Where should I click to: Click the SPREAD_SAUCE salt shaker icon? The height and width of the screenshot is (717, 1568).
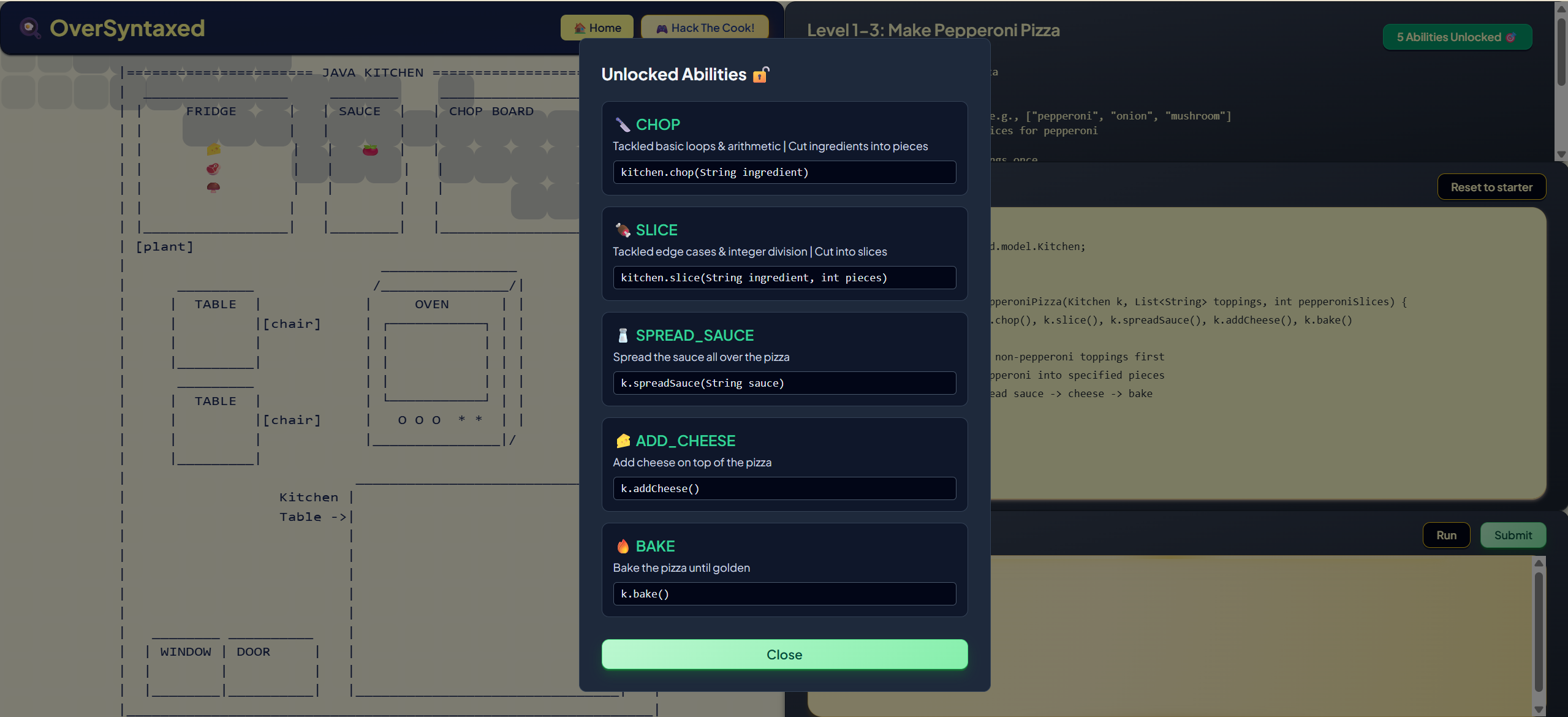[x=623, y=336]
